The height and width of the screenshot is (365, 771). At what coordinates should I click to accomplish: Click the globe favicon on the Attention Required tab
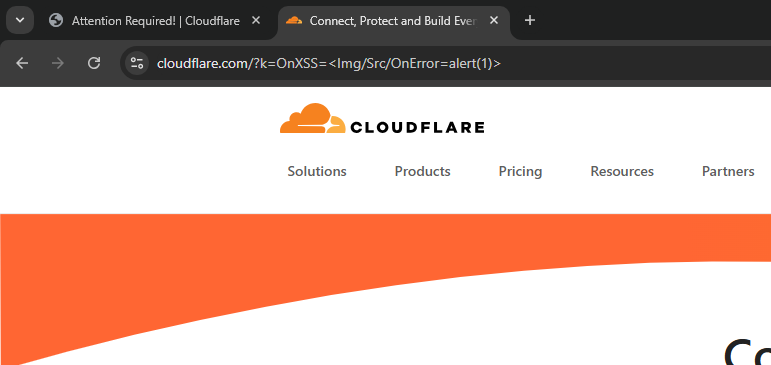[56, 20]
